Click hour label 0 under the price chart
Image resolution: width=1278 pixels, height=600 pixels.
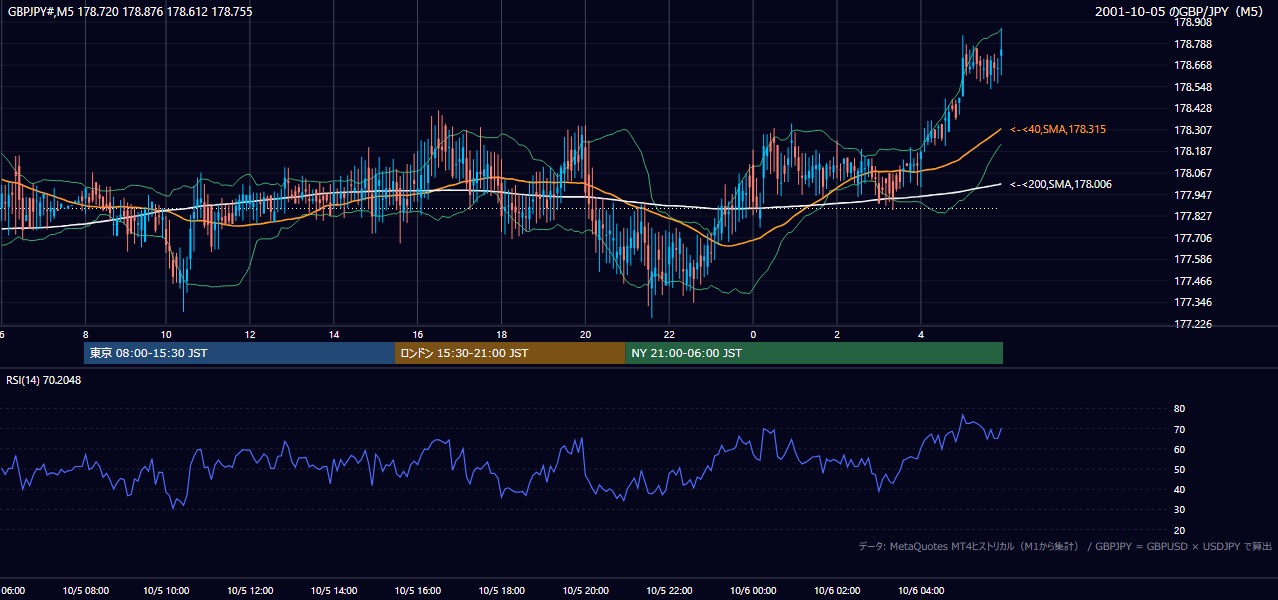[x=753, y=335]
